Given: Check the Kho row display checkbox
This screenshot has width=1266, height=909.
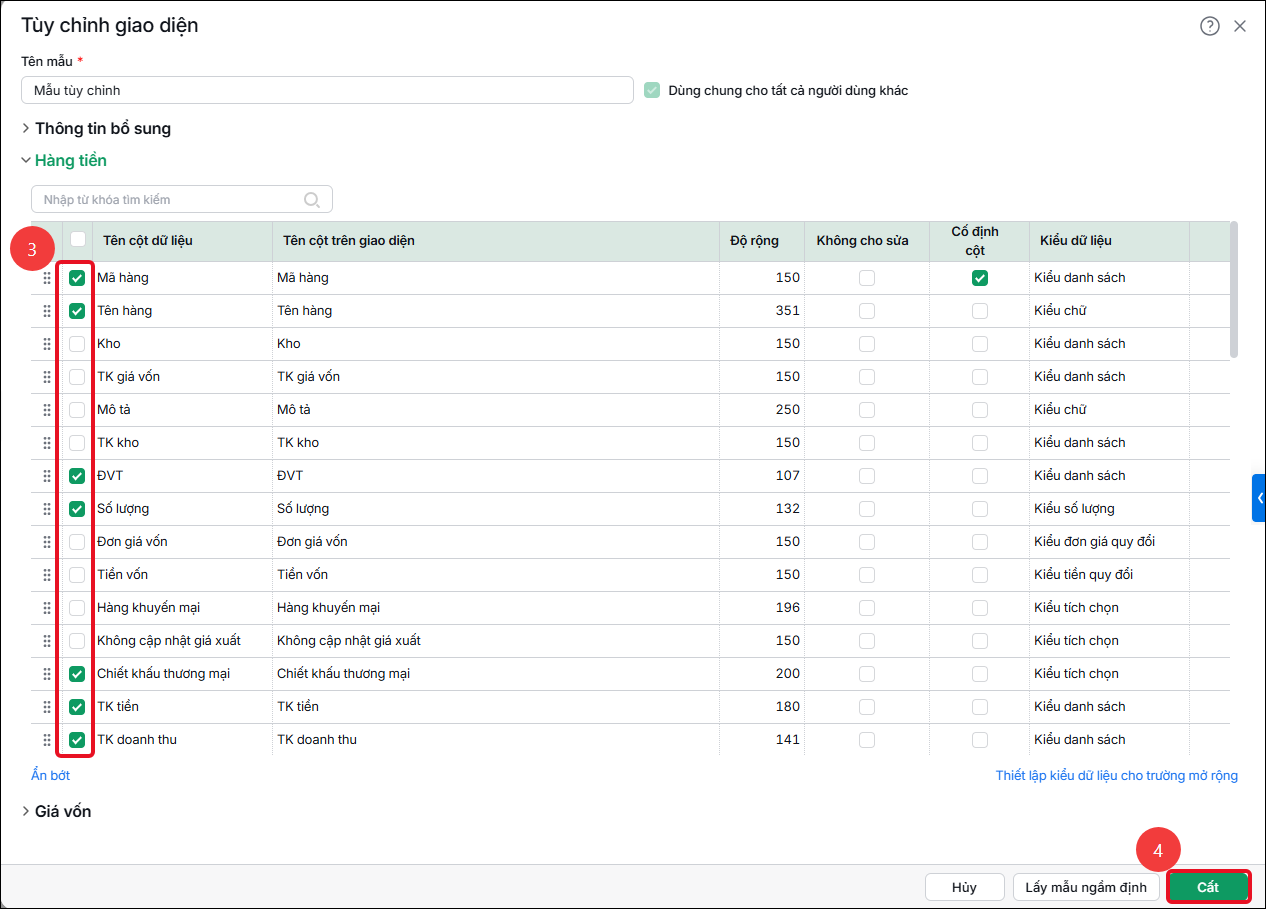Looking at the screenshot, I should 77,344.
